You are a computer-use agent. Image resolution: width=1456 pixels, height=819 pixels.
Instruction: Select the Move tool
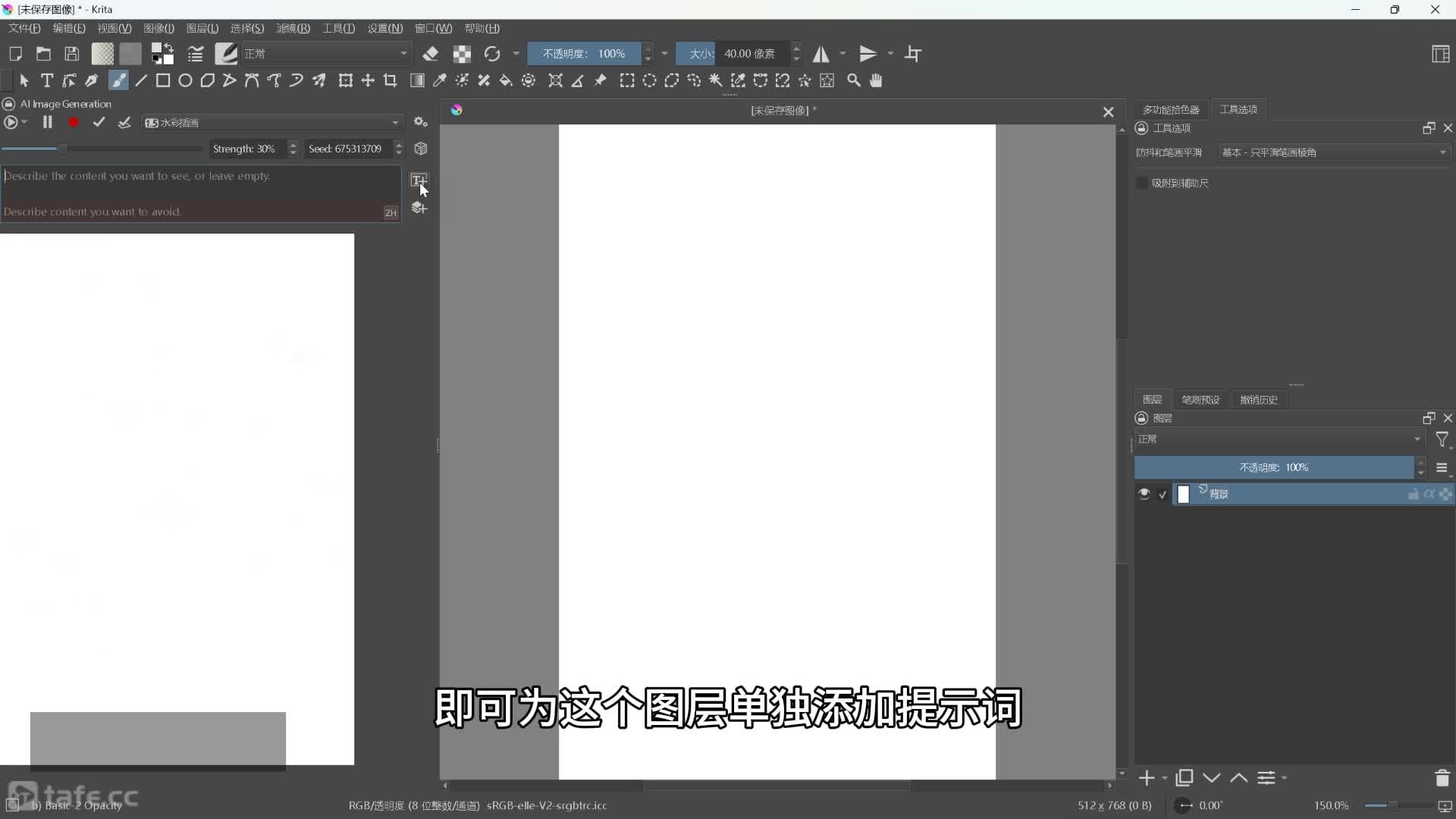(368, 80)
